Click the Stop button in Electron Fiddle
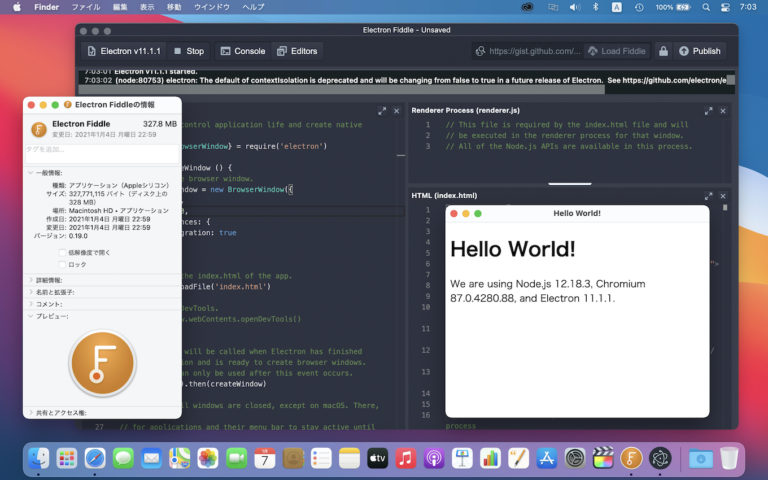768x480 pixels. coord(187,51)
